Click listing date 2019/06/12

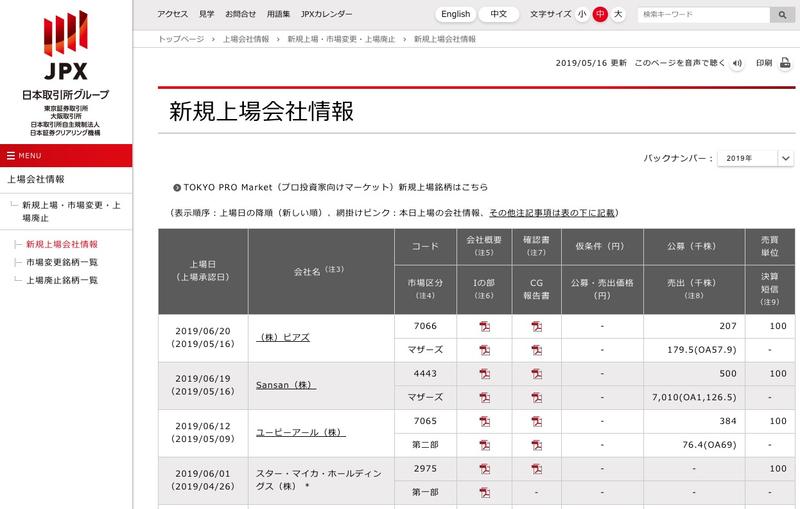(203, 426)
